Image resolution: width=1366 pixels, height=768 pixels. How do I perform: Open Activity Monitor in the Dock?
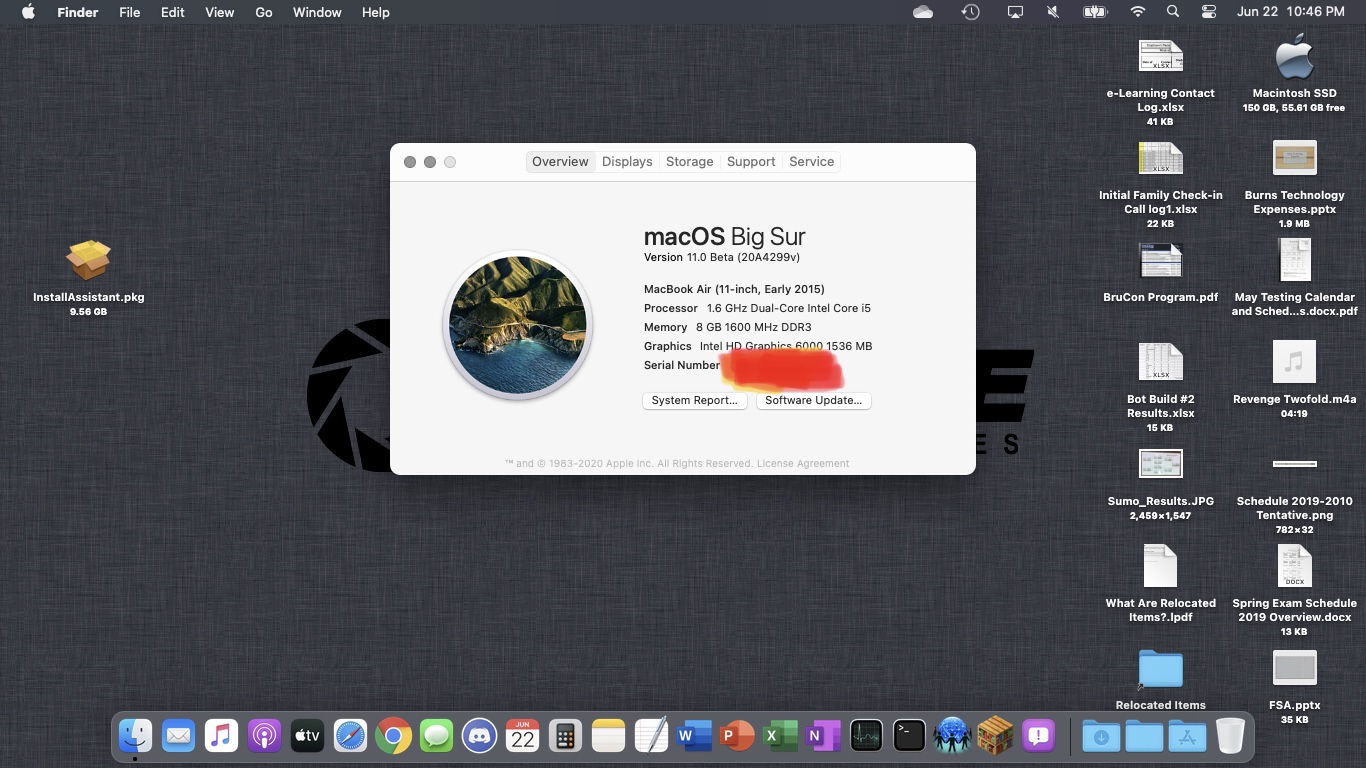pos(866,737)
